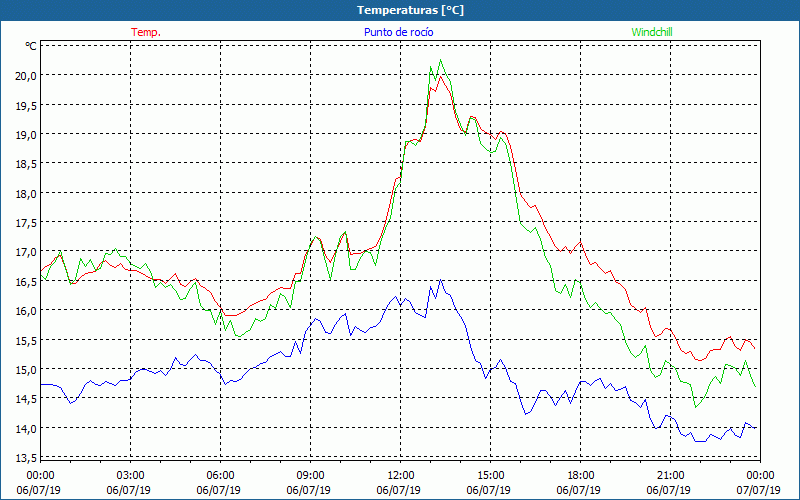
Task: Click the '06:00' time axis label
Action: coord(220,476)
